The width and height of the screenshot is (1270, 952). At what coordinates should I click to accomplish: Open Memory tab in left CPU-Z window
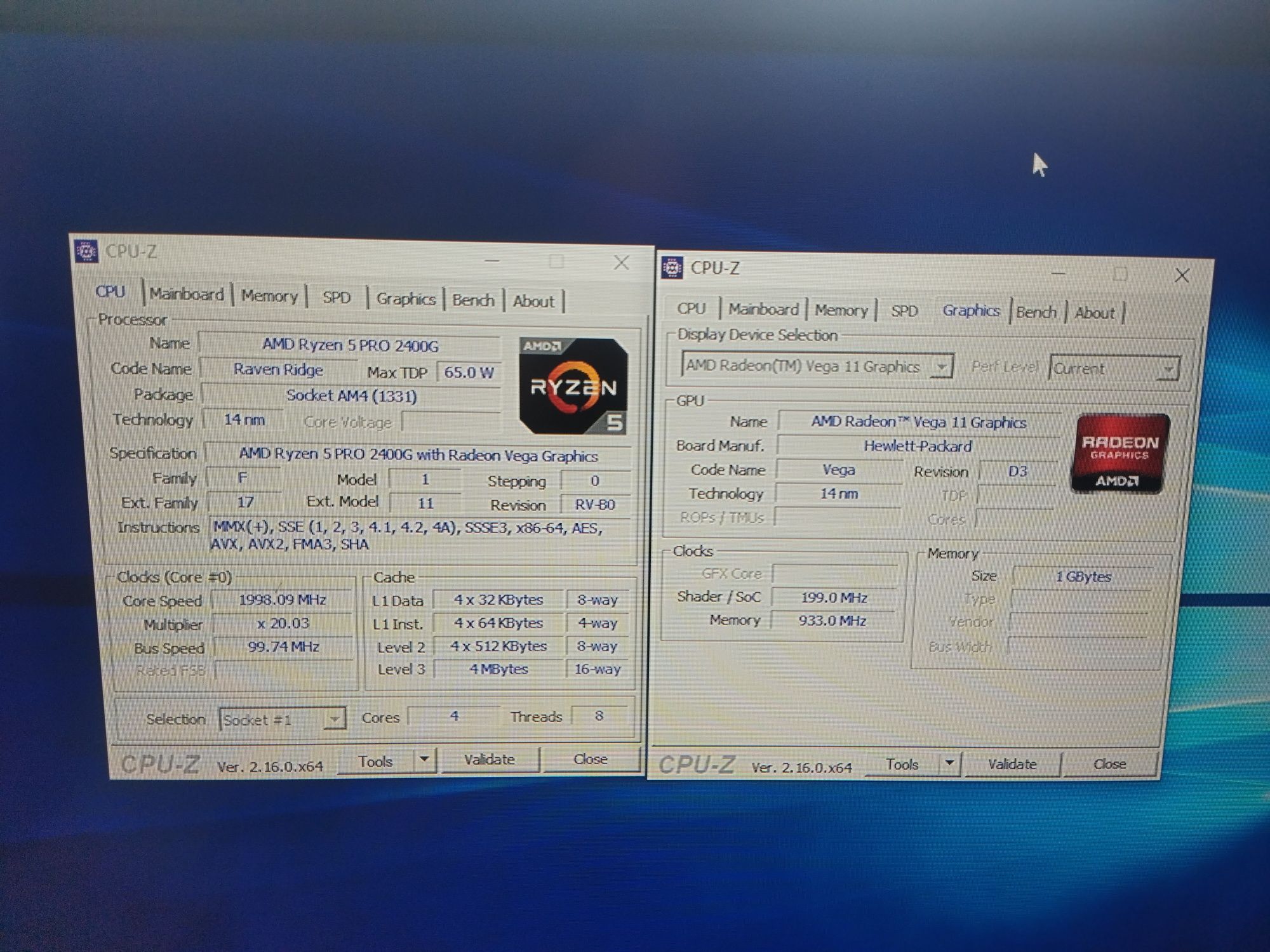point(269,296)
